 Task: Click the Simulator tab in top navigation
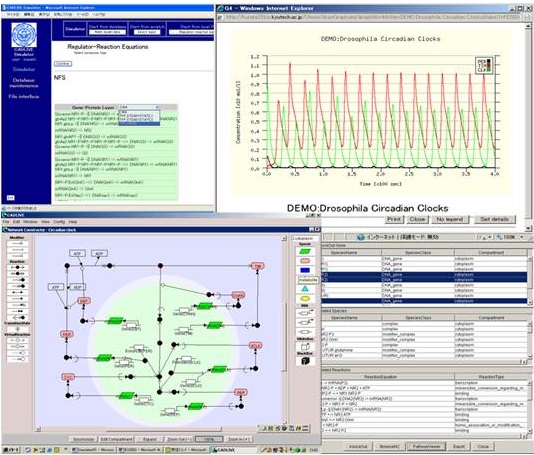click(75, 29)
